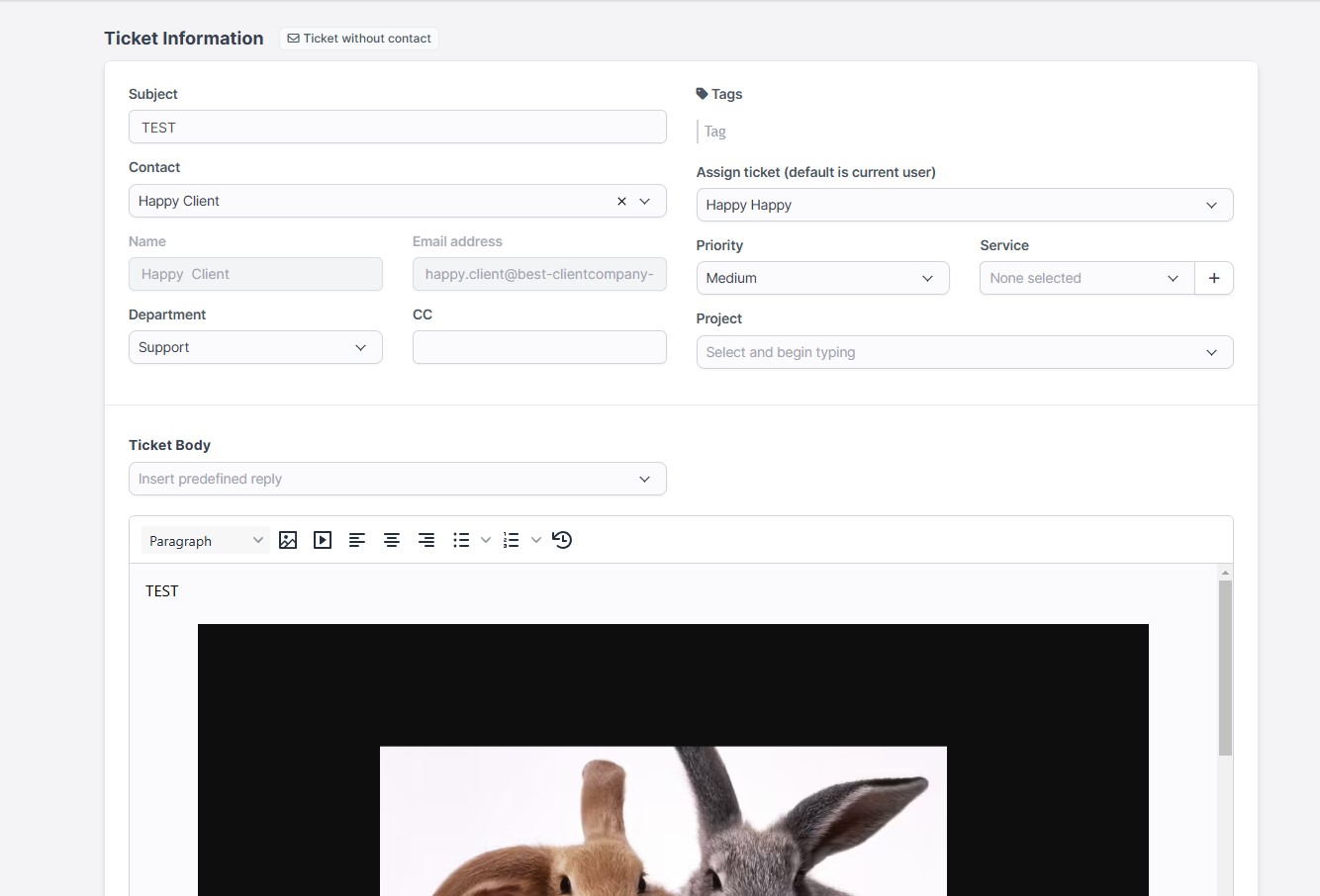Screen dimensions: 1320x896
Task: Center align text in editor
Action: click(x=392, y=540)
